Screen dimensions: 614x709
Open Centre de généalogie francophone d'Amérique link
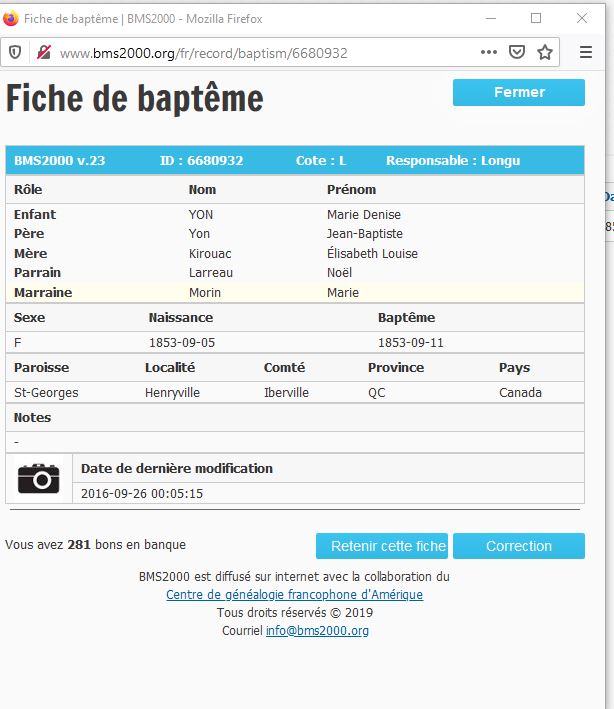pos(294,595)
